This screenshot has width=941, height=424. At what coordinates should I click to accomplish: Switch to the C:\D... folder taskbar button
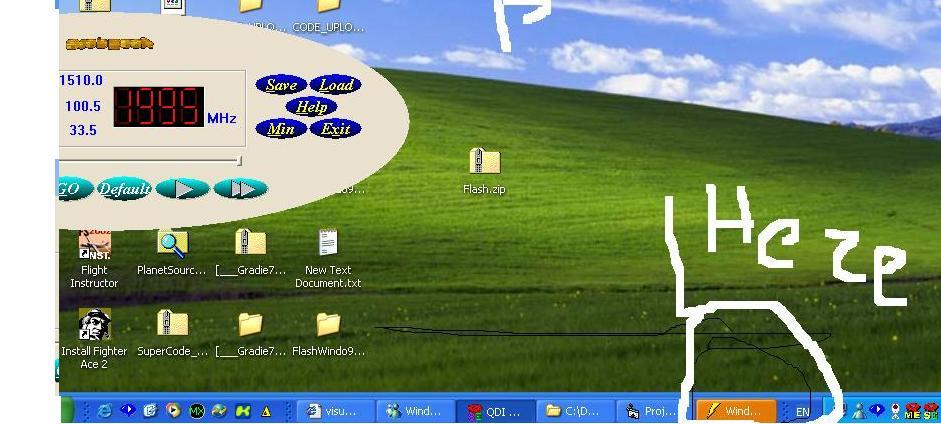point(573,411)
